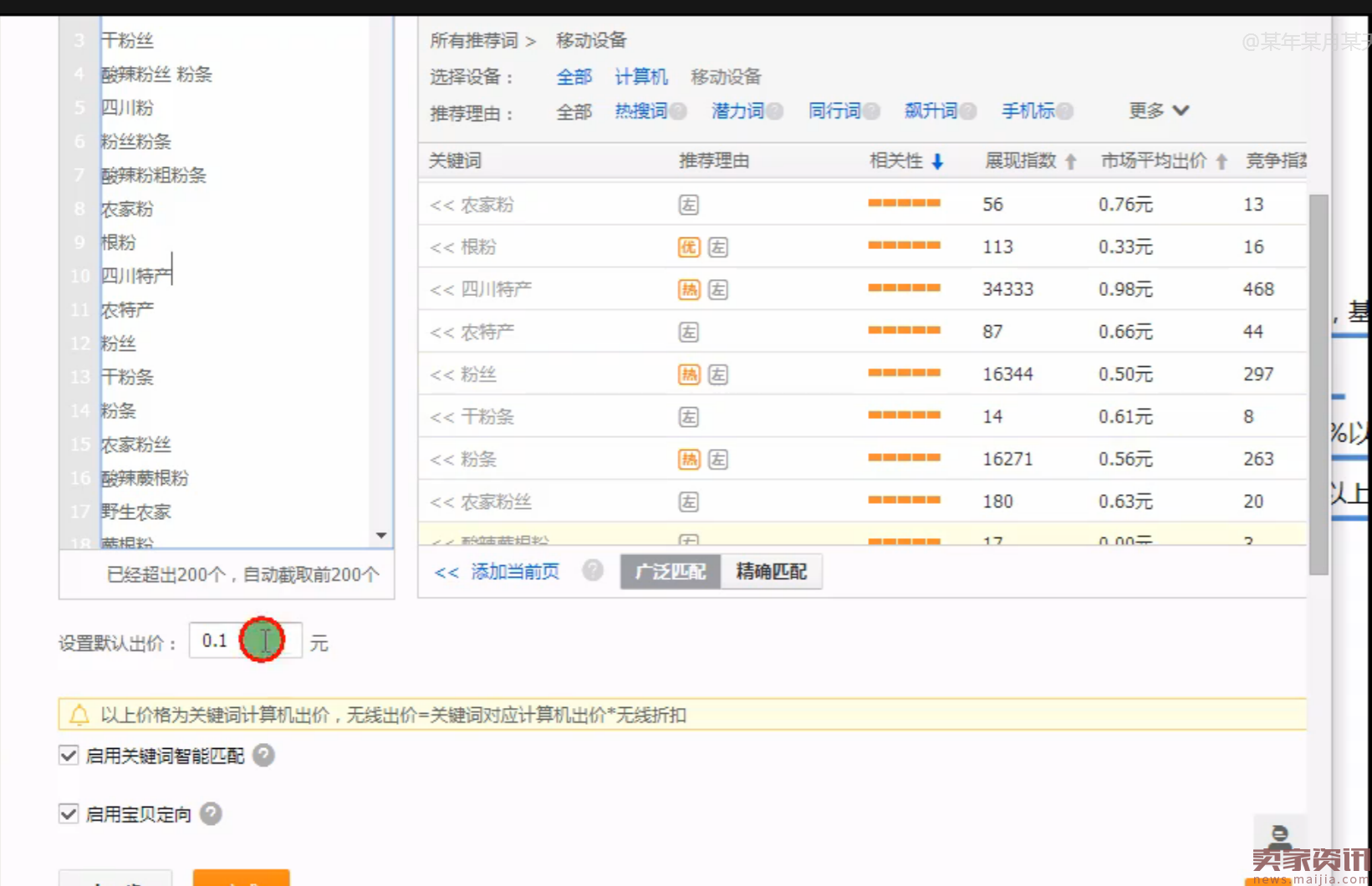The image size is (1372, 886).
Task: Choose 移动设备 device filter
Action: click(x=726, y=77)
